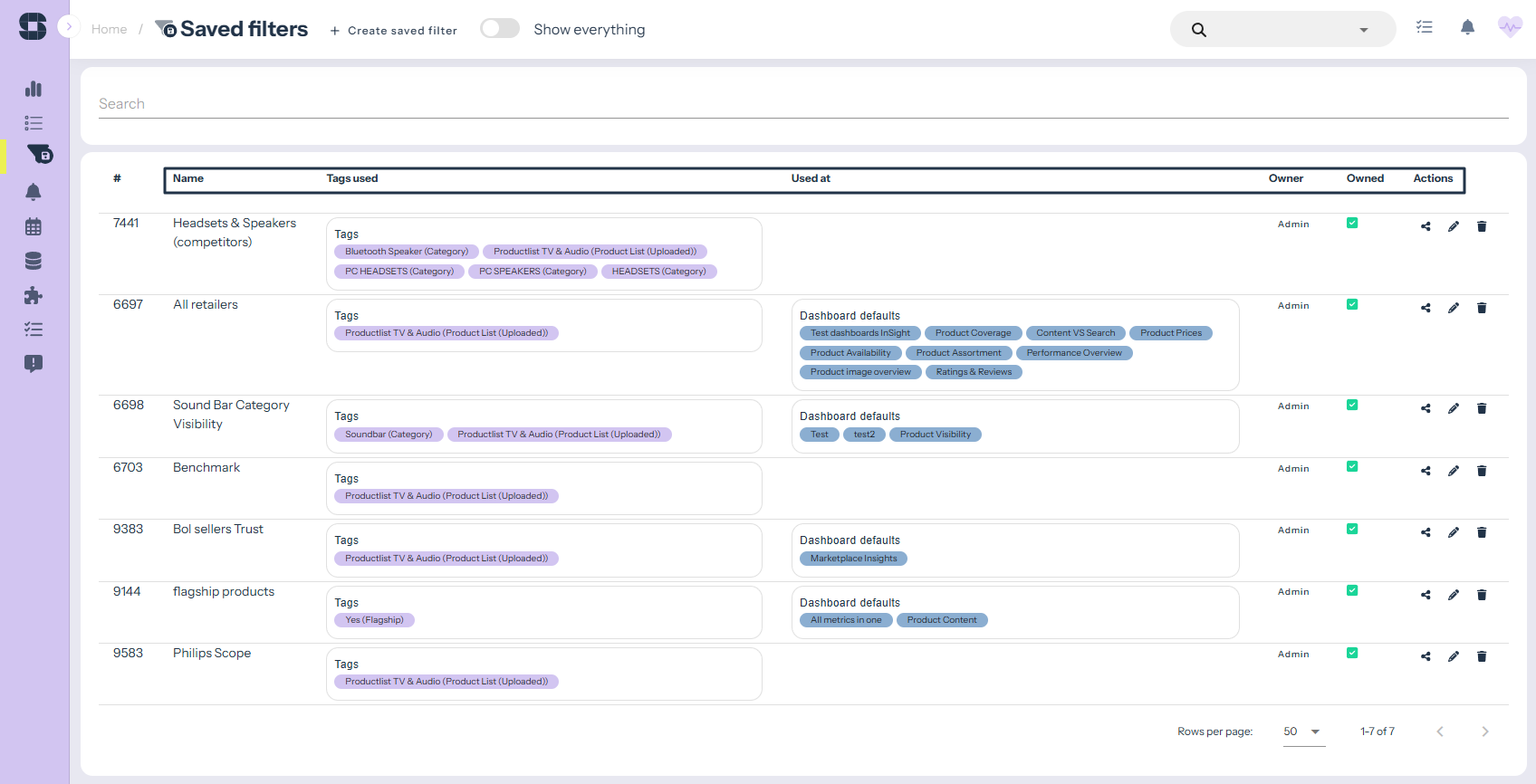Expand the sidebar with chevron button

point(69,27)
